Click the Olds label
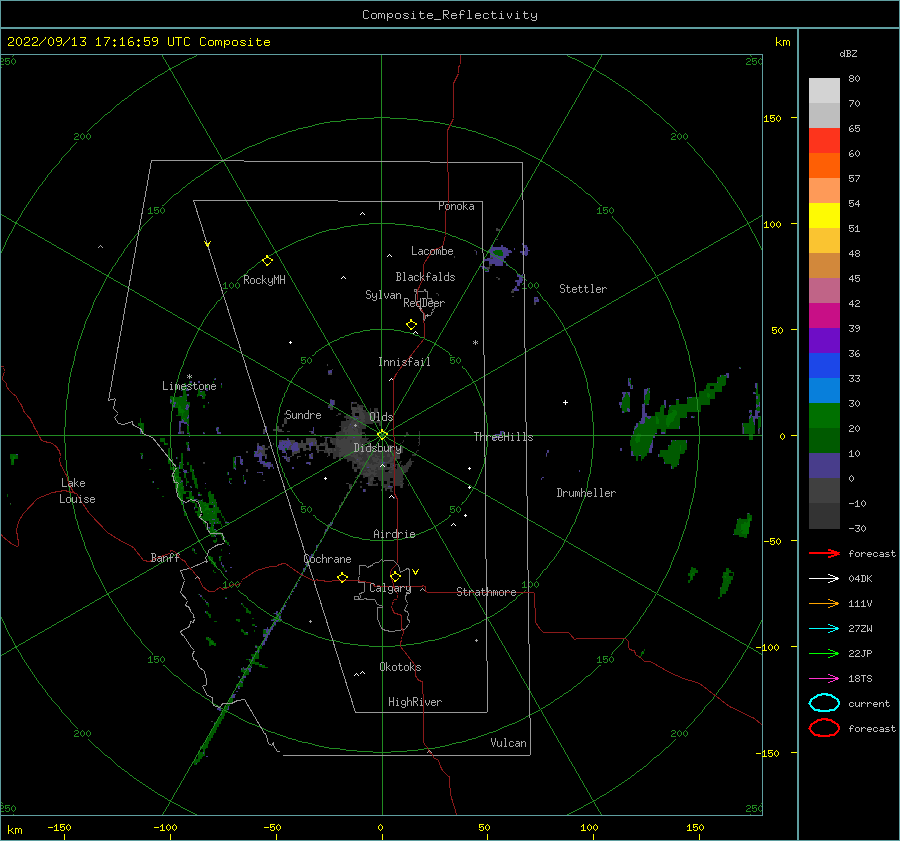This screenshot has height=841, width=900. tap(381, 417)
